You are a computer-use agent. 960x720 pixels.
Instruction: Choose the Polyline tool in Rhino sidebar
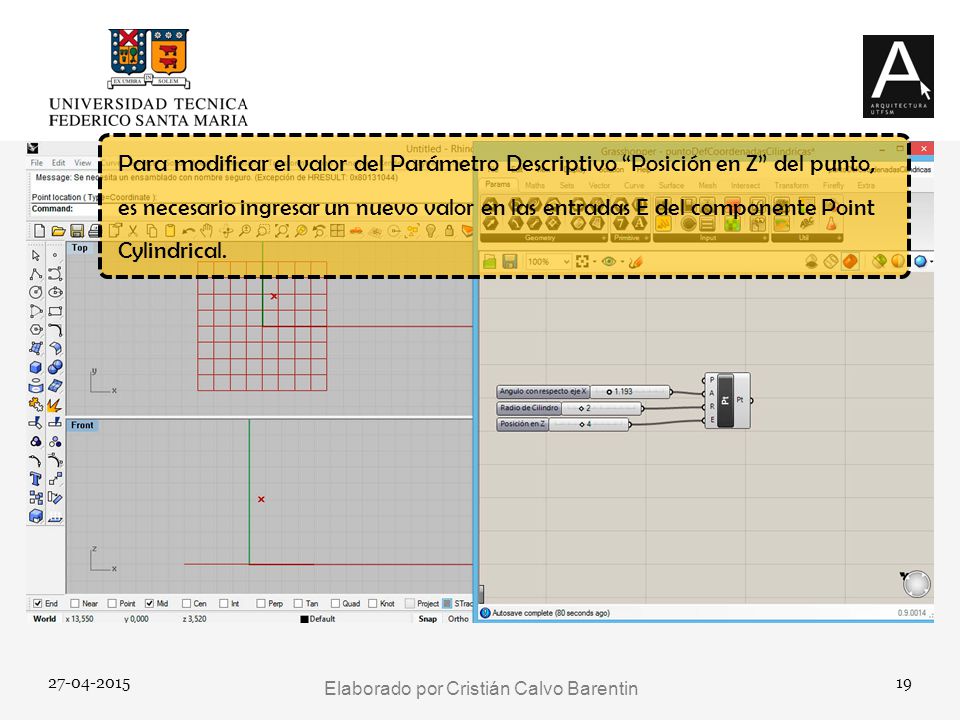tap(36, 274)
